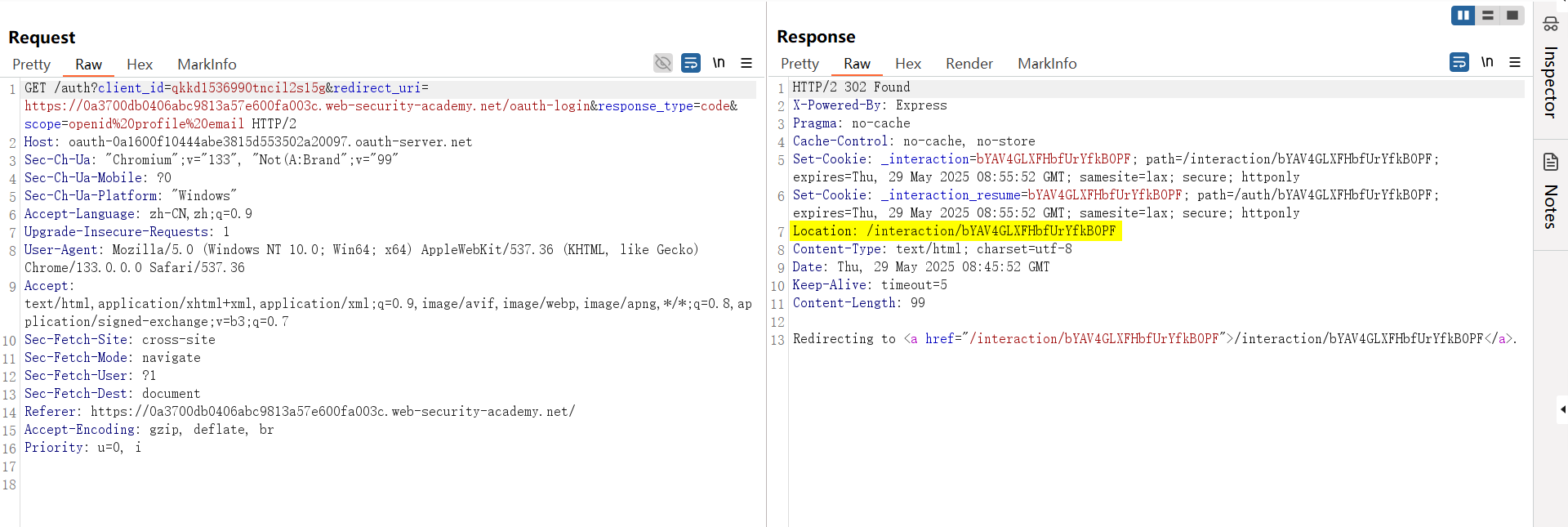Switch to combined single-pane layout
The height and width of the screenshot is (527, 1568).
[x=1512, y=16]
